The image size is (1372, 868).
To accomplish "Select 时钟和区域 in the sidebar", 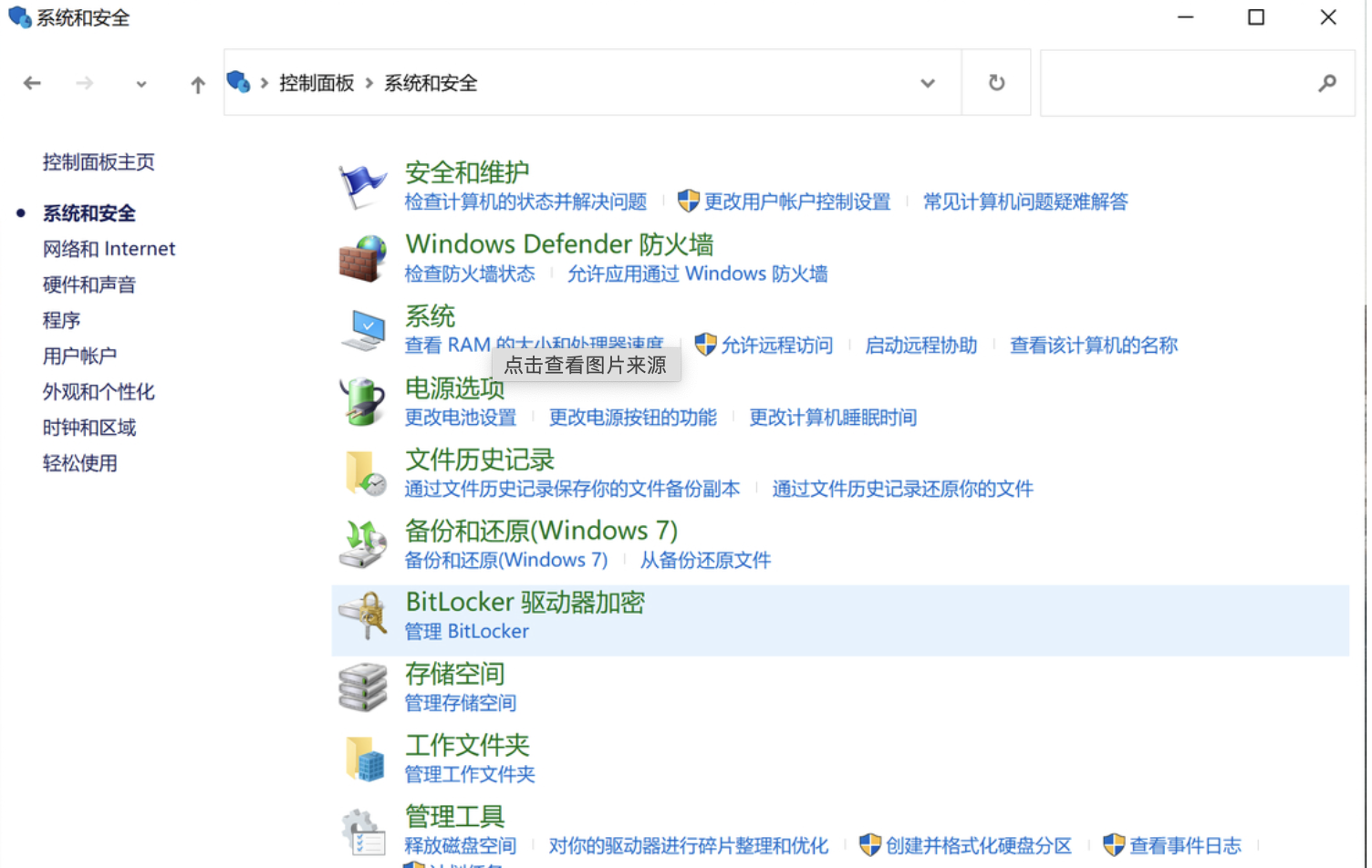I will (x=89, y=428).
